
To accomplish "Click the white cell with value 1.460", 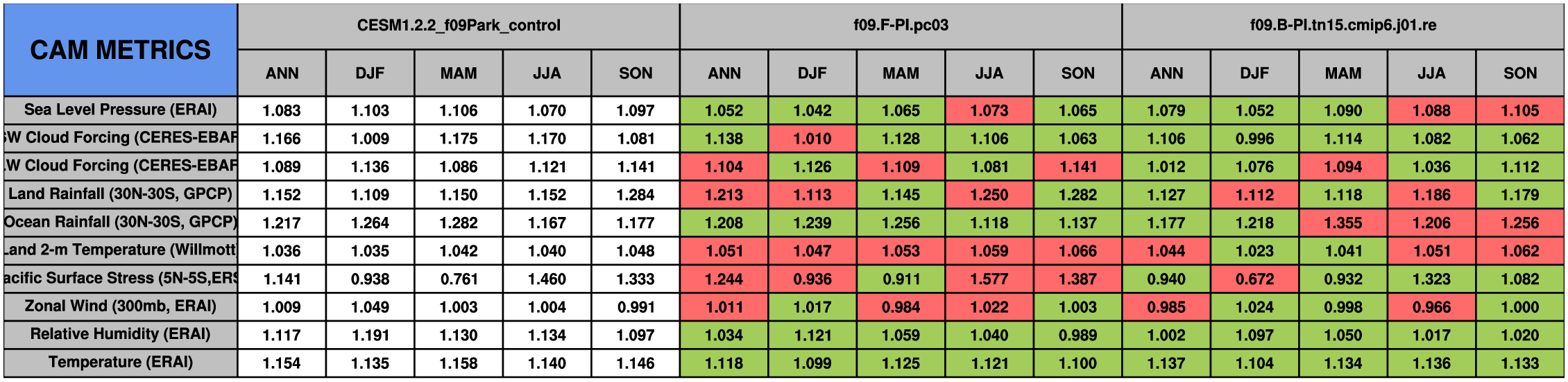I will click(547, 279).
